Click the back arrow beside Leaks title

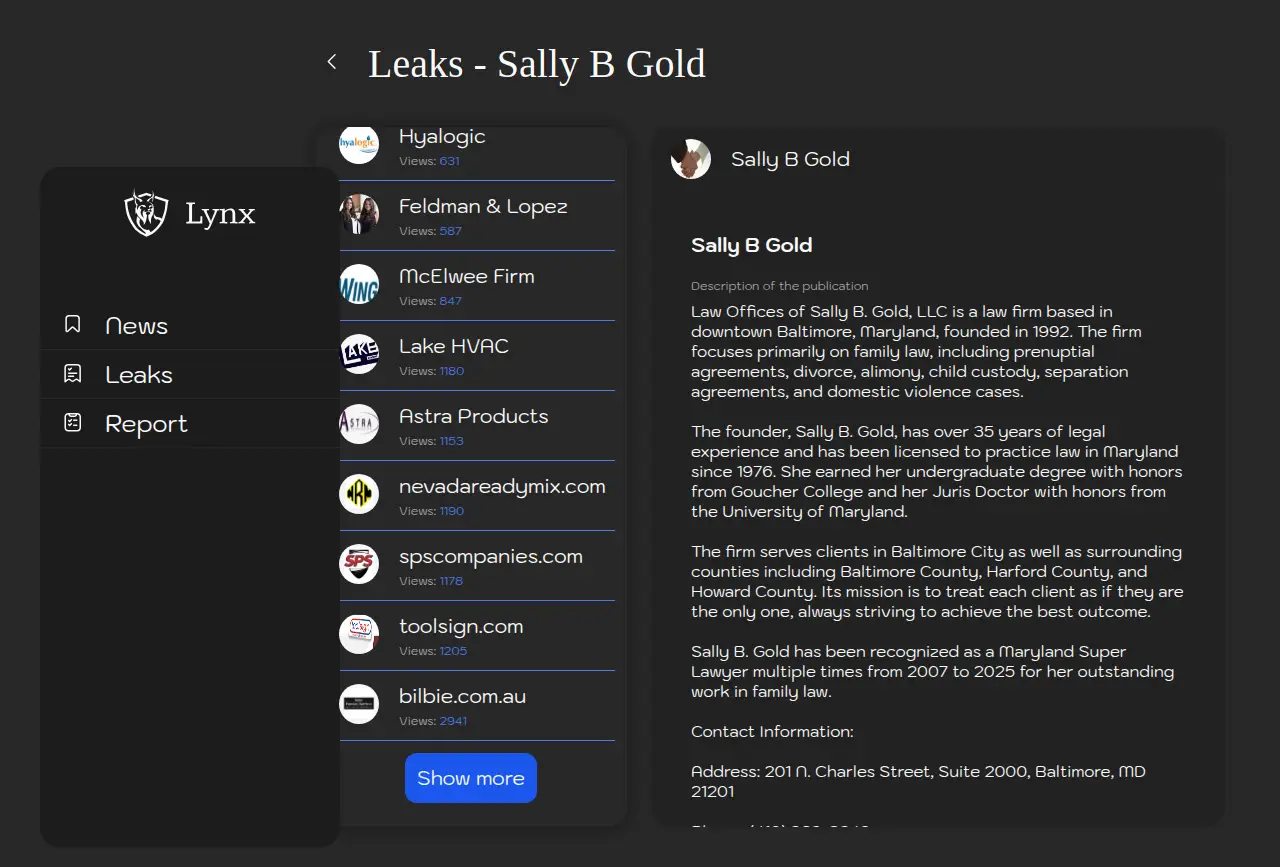pos(332,62)
